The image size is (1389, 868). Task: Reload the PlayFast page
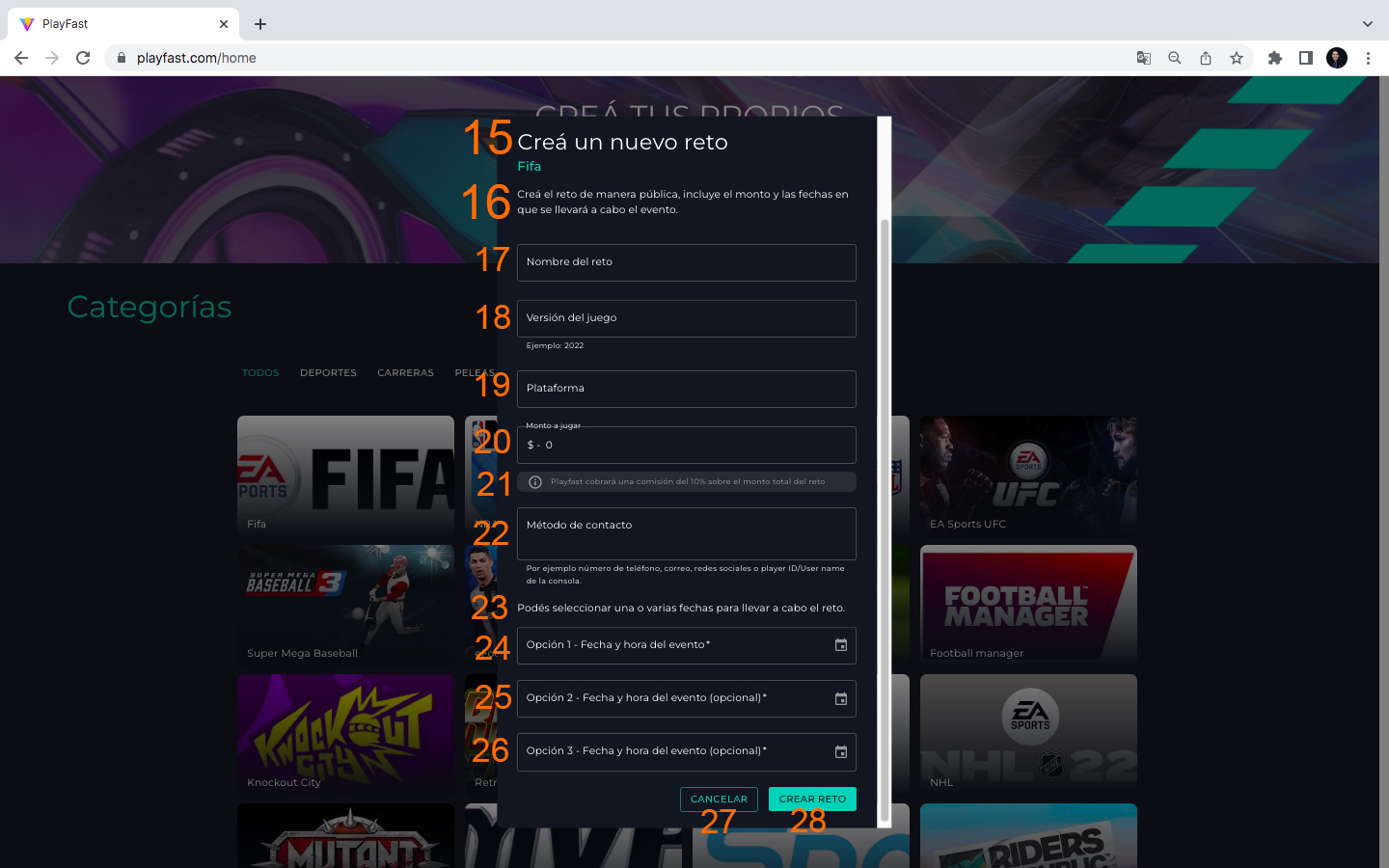83,58
